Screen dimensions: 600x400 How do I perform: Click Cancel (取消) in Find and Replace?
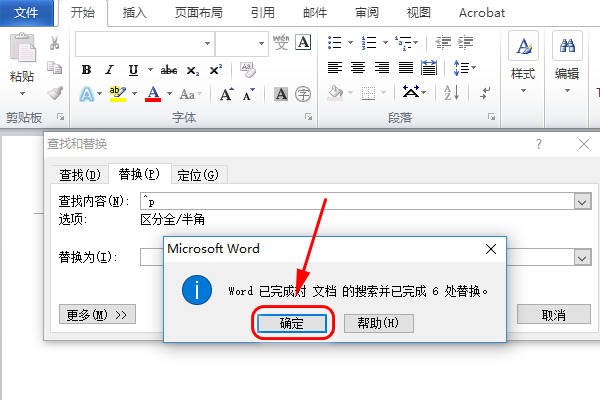554,315
